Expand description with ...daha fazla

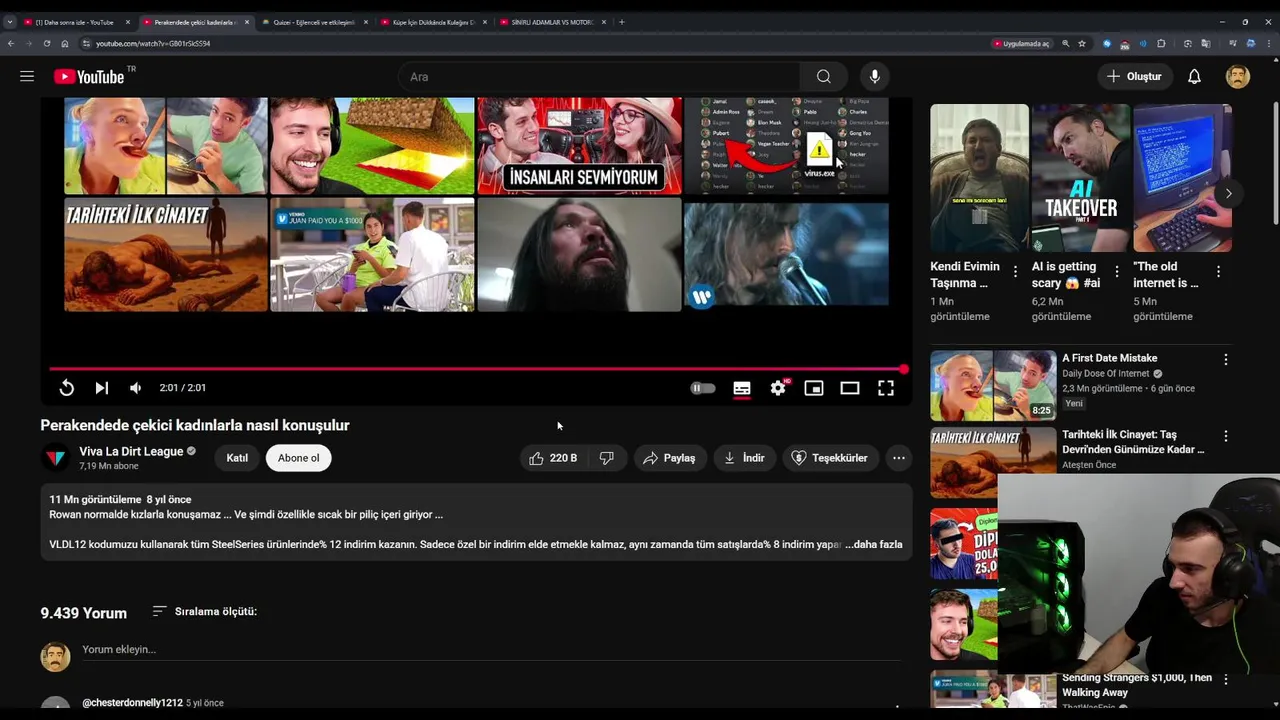[874, 545]
